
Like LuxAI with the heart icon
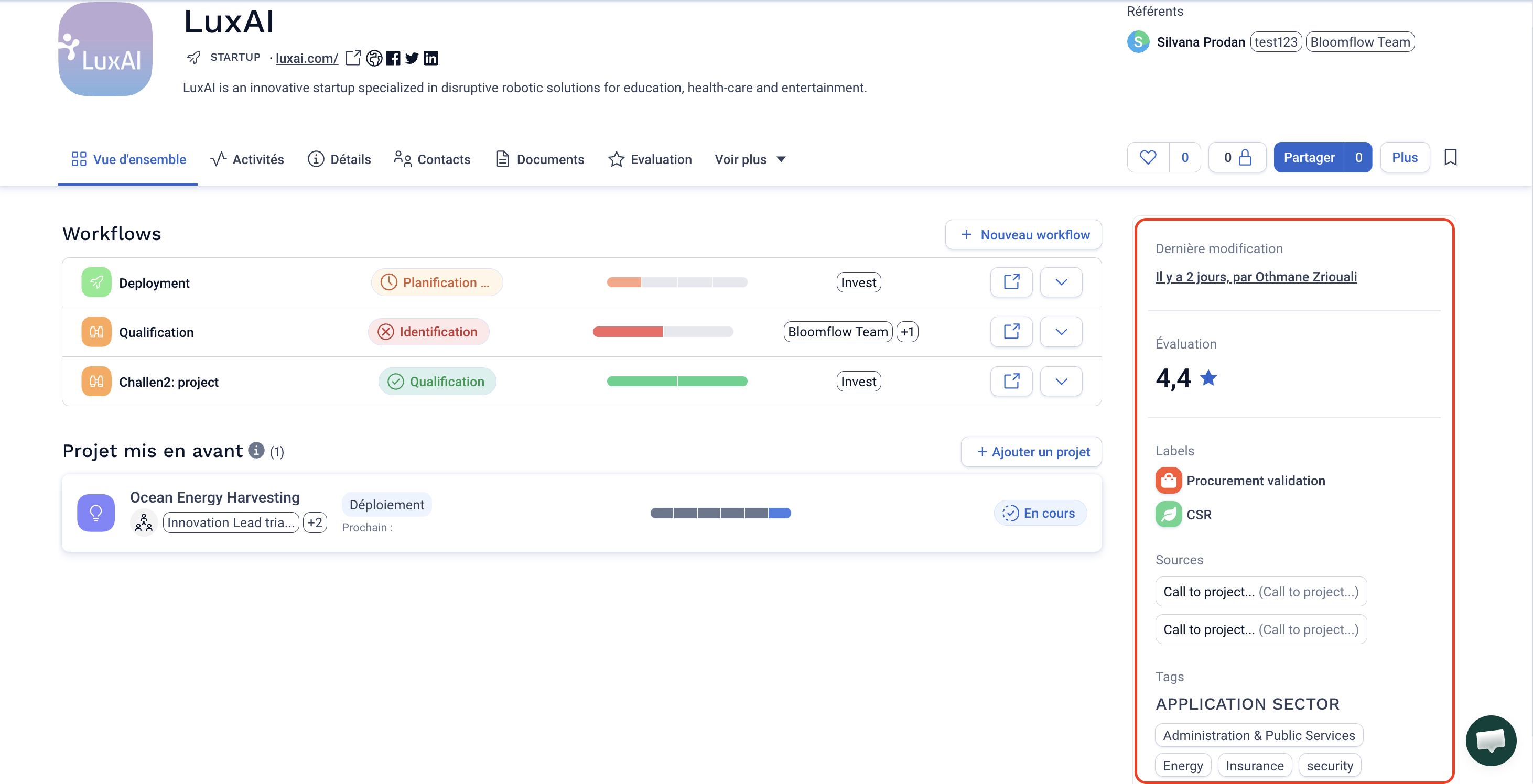point(1148,158)
